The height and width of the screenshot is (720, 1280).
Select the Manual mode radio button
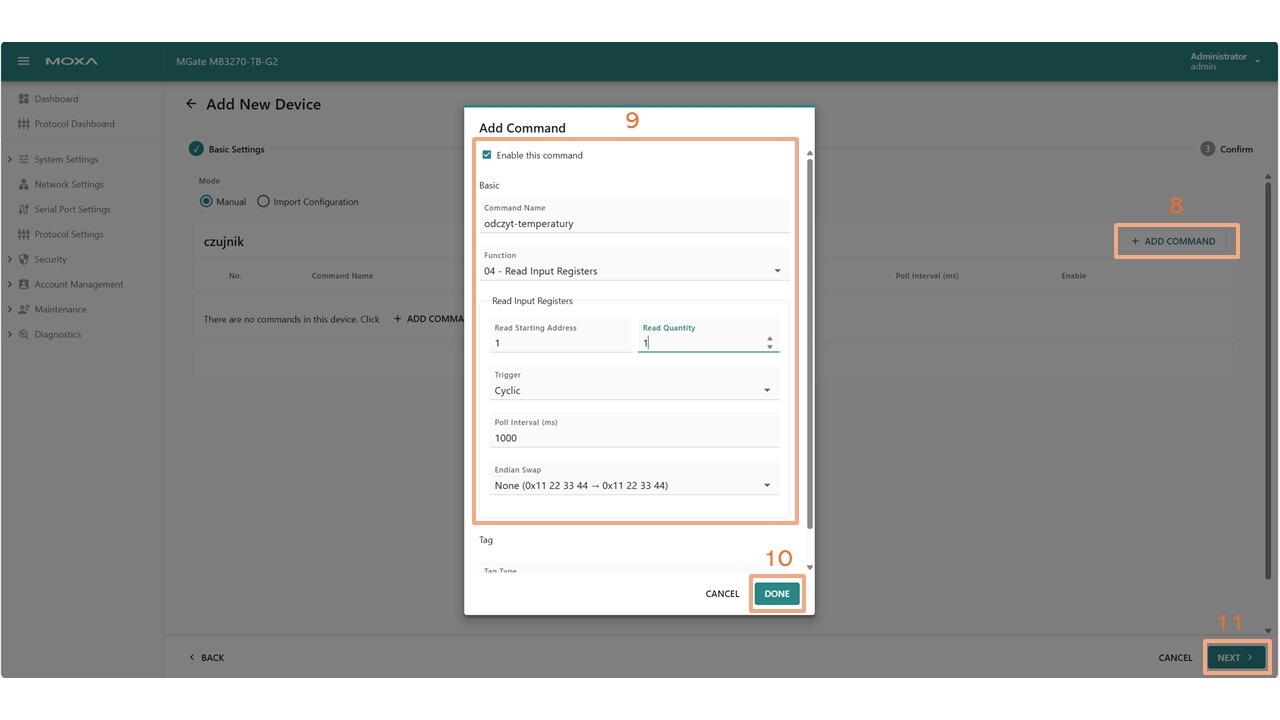click(x=207, y=201)
